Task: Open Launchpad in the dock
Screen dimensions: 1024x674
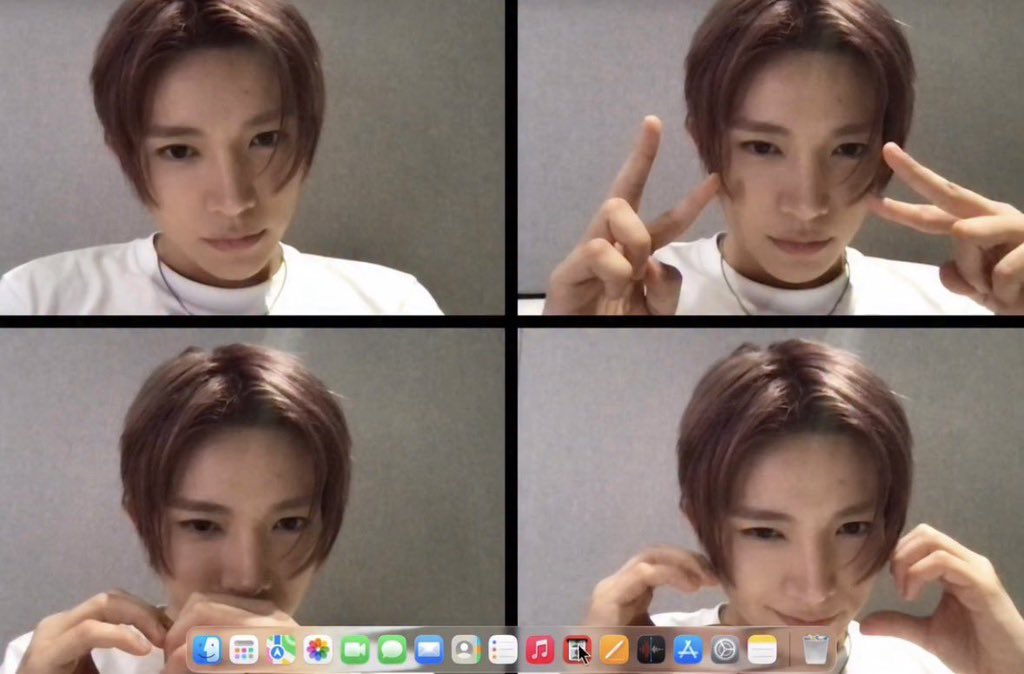Action: pyautogui.click(x=244, y=650)
